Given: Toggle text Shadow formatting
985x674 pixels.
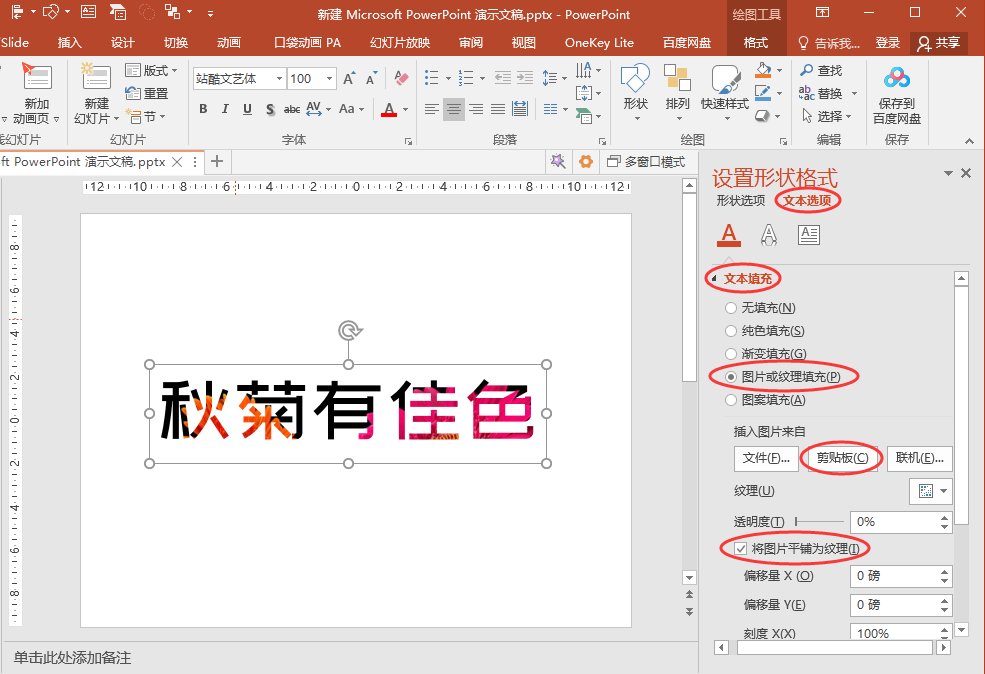Looking at the screenshot, I should pyautogui.click(x=270, y=109).
